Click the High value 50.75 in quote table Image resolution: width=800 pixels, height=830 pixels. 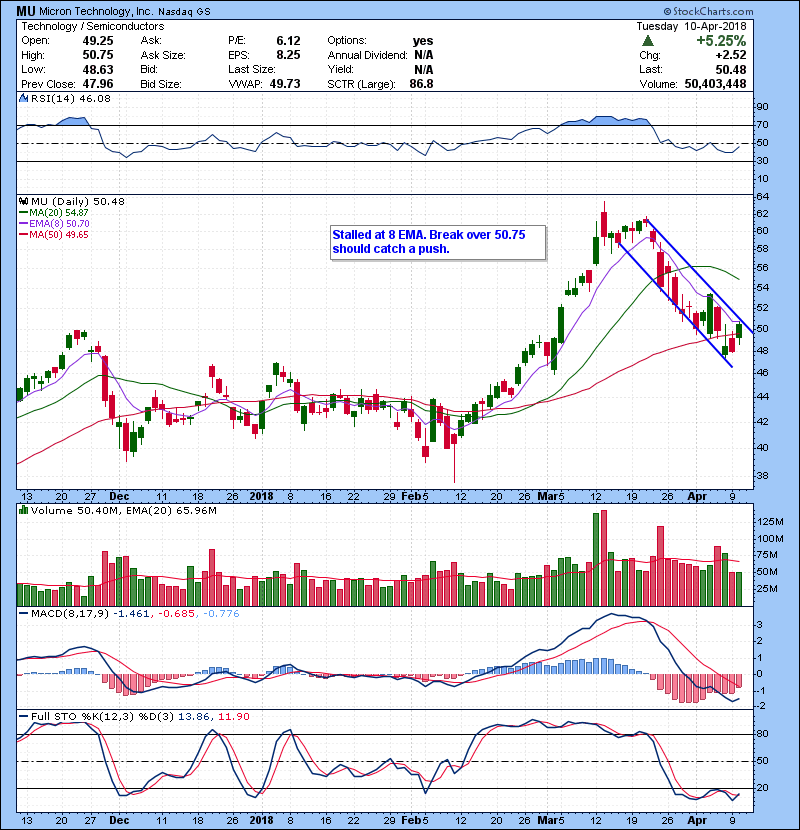(x=97, y=55)
